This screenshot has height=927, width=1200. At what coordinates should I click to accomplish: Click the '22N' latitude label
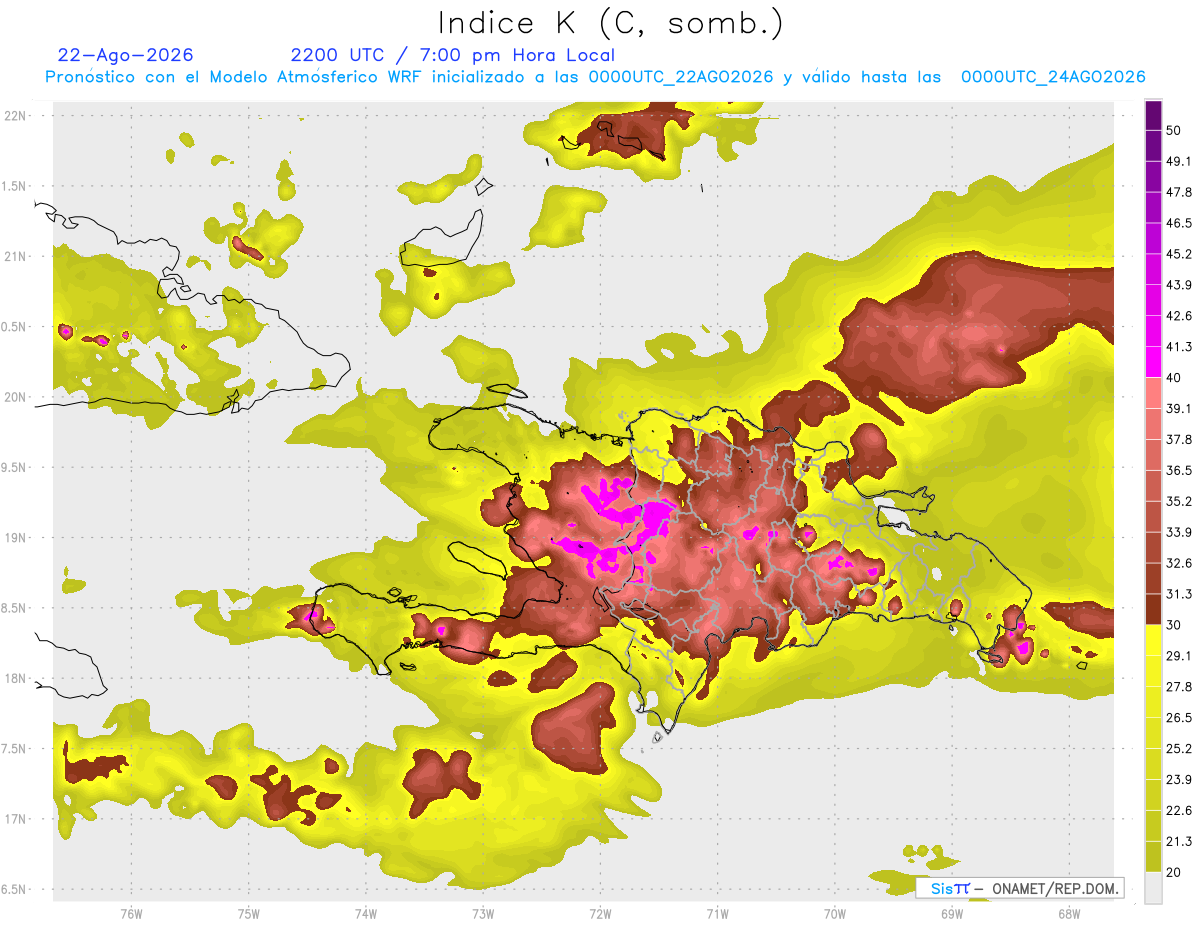[15, 115]
